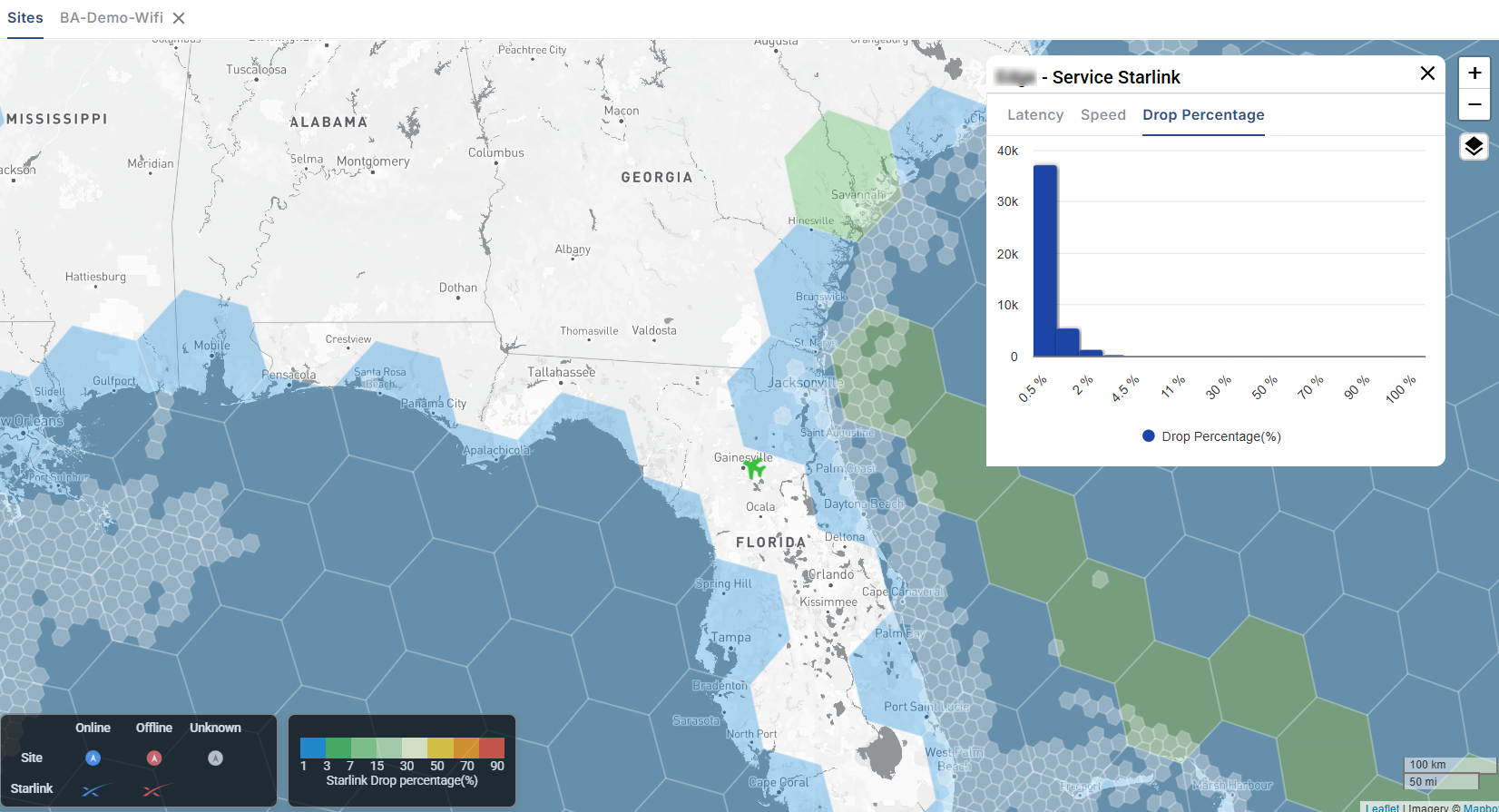Click the blue Online site legend icon
This screenshot has height=812, width=1499.
pos(93,758)
